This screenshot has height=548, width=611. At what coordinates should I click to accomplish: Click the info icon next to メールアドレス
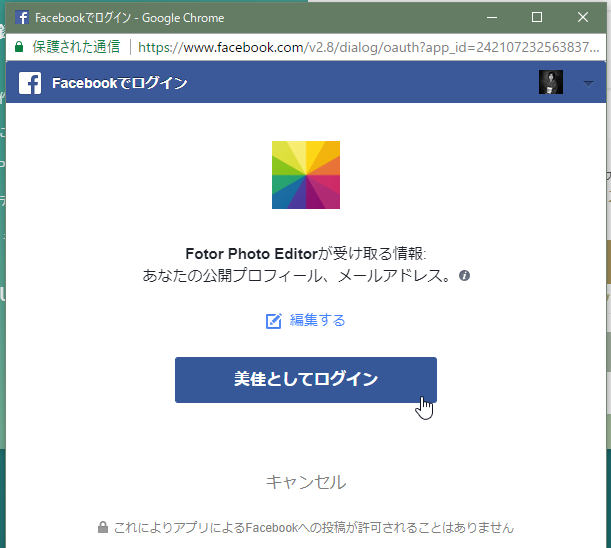pyautogui.click(x=464, y=276)
